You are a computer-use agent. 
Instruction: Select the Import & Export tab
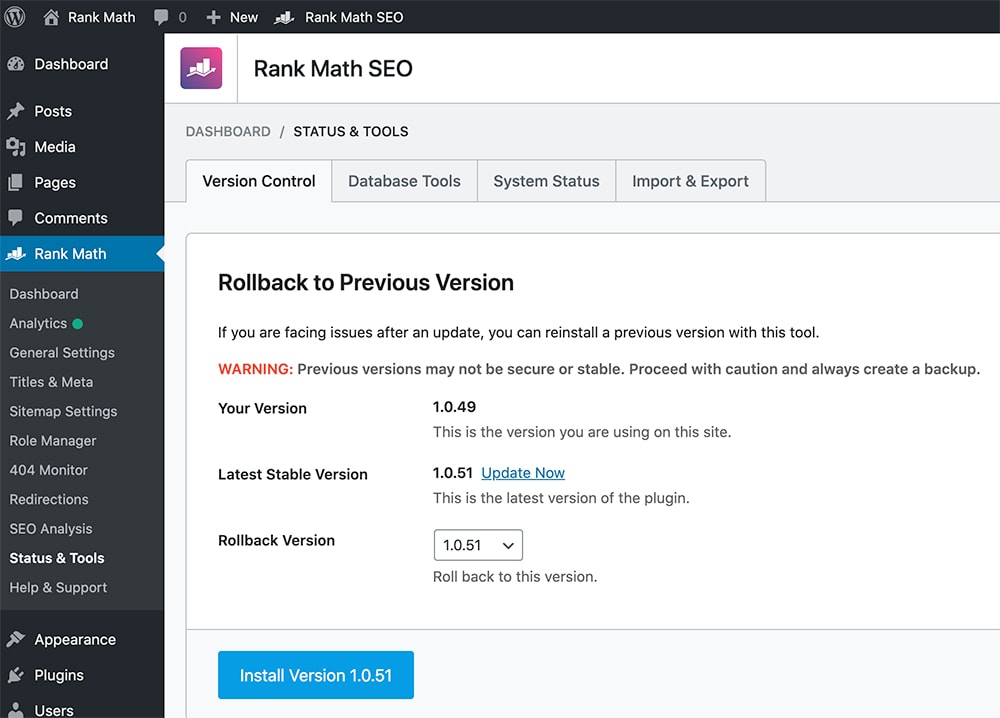(x=690, y=181)
